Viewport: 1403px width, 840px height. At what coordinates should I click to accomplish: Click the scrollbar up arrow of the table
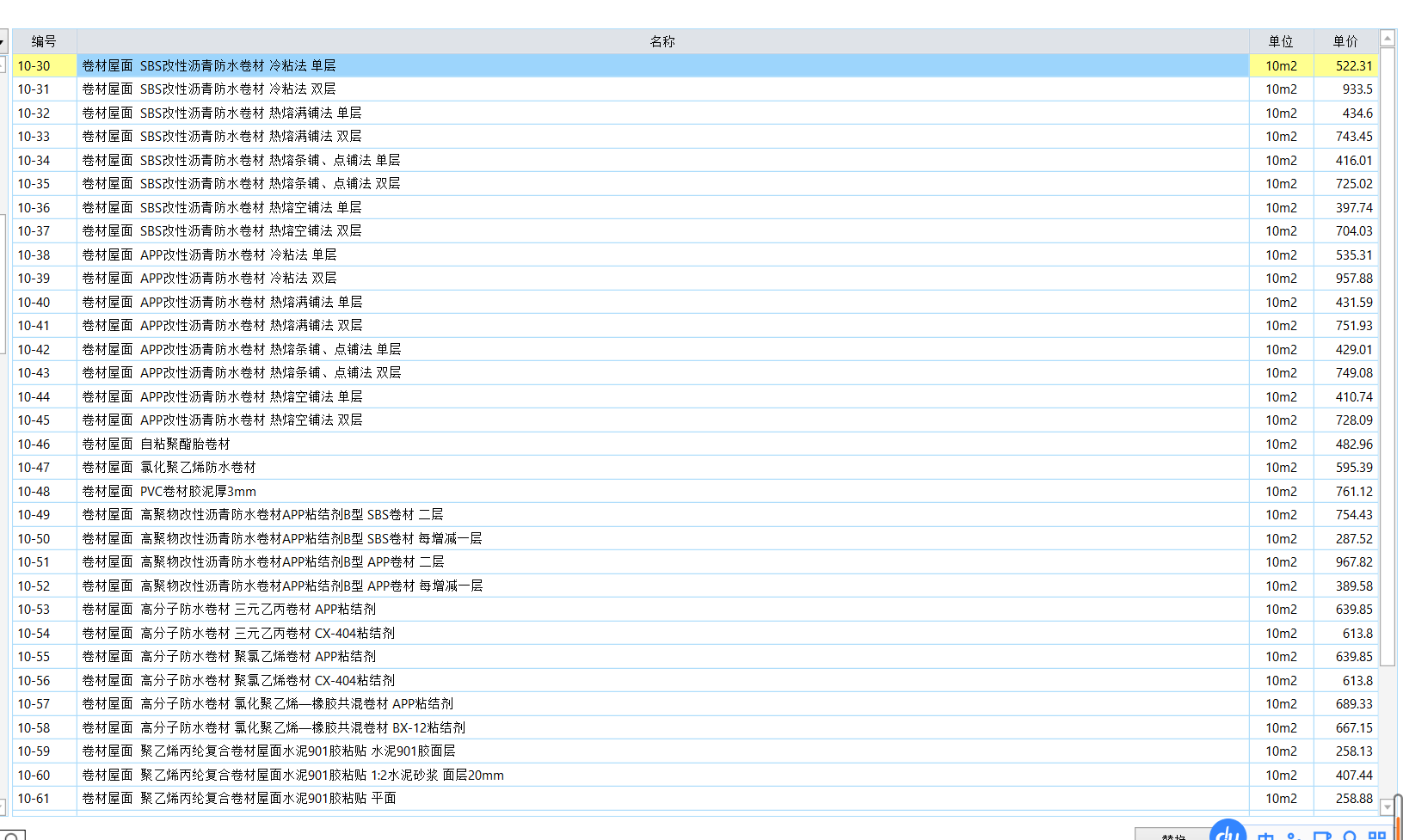[x=1388, y=38]
